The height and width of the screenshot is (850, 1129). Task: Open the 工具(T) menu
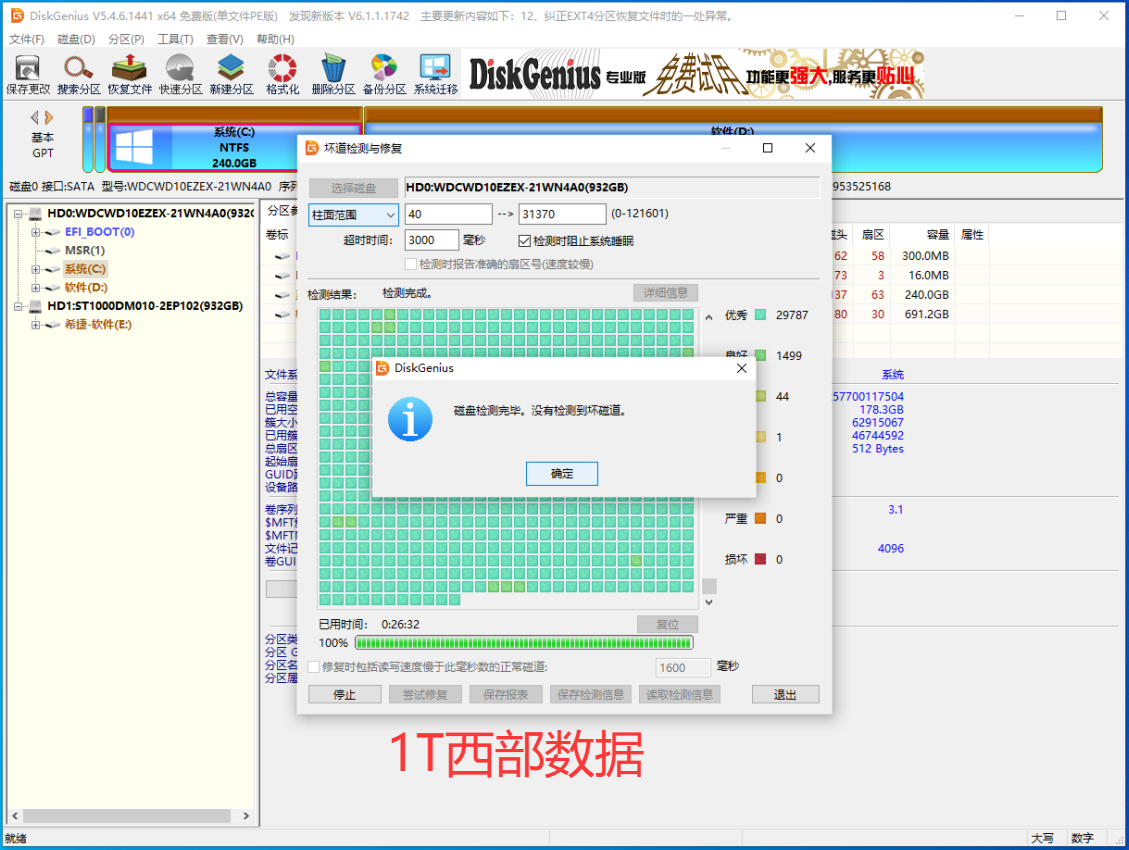tap(175, 39)
